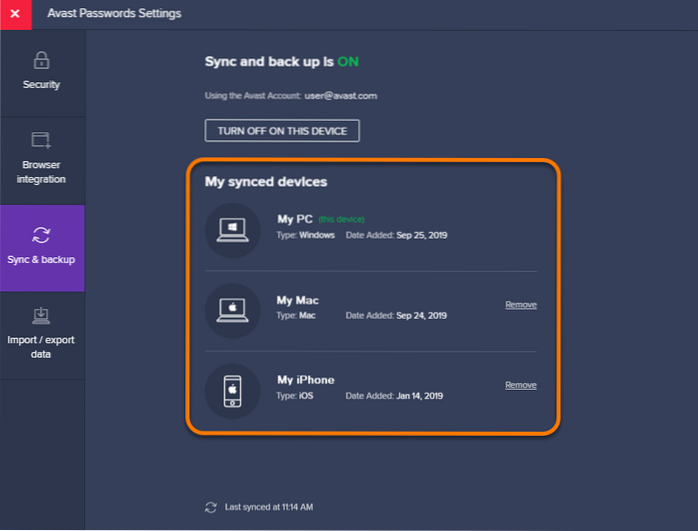Viewport: 698px width, 531px height.
Task: Click the Last synced at 11:14 AM text
Action: click(x=267, y=508)
